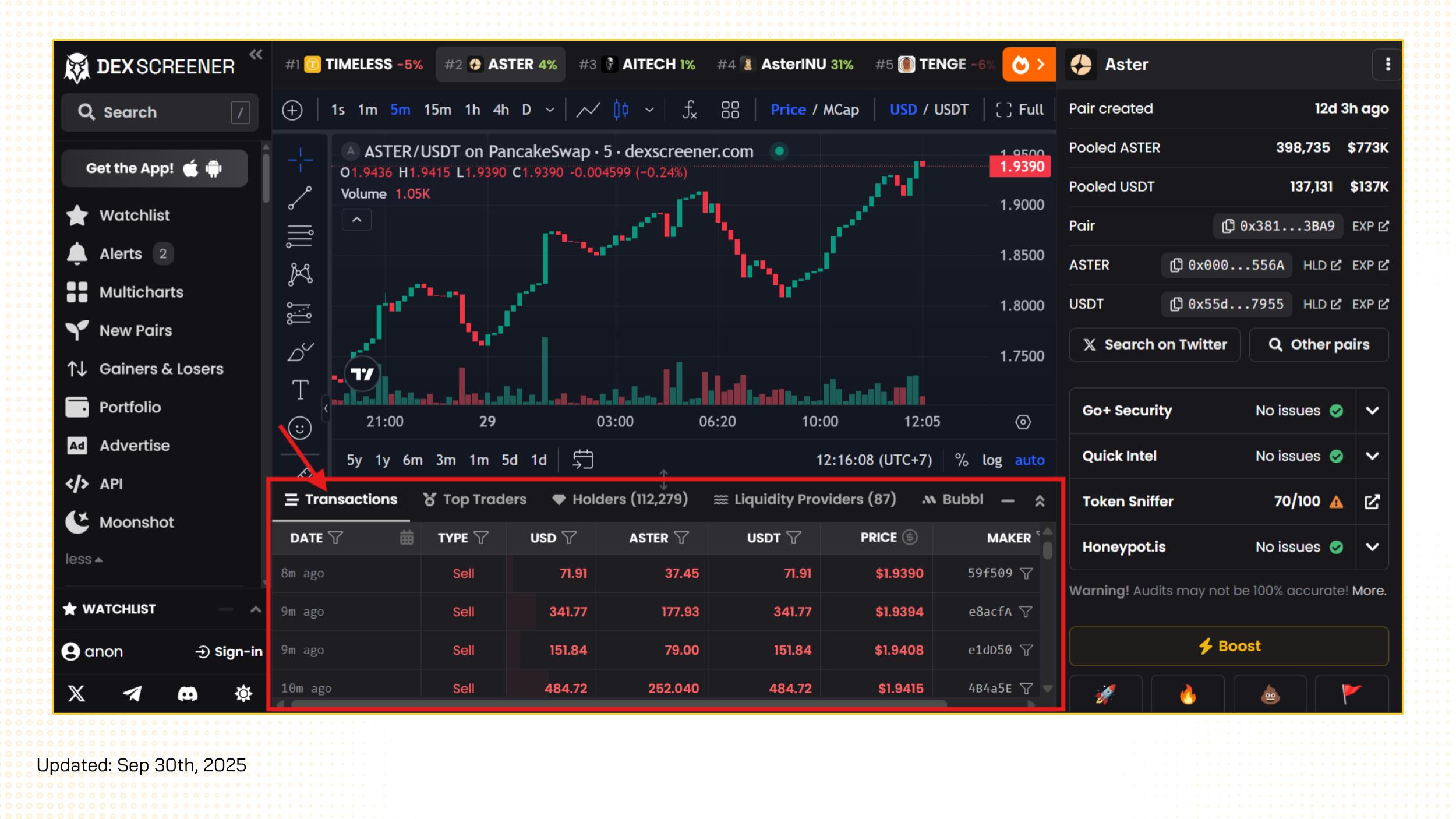The image size is (1456, 819).
Task: Select the text annotation tool
Action: pos(300,390)
